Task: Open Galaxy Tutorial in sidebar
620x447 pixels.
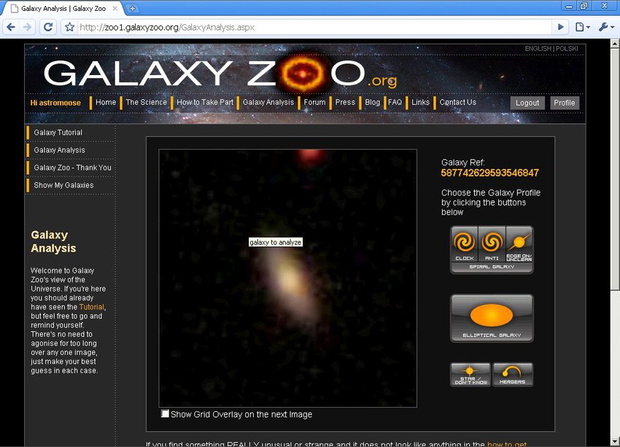Action: tap(58, 133)
